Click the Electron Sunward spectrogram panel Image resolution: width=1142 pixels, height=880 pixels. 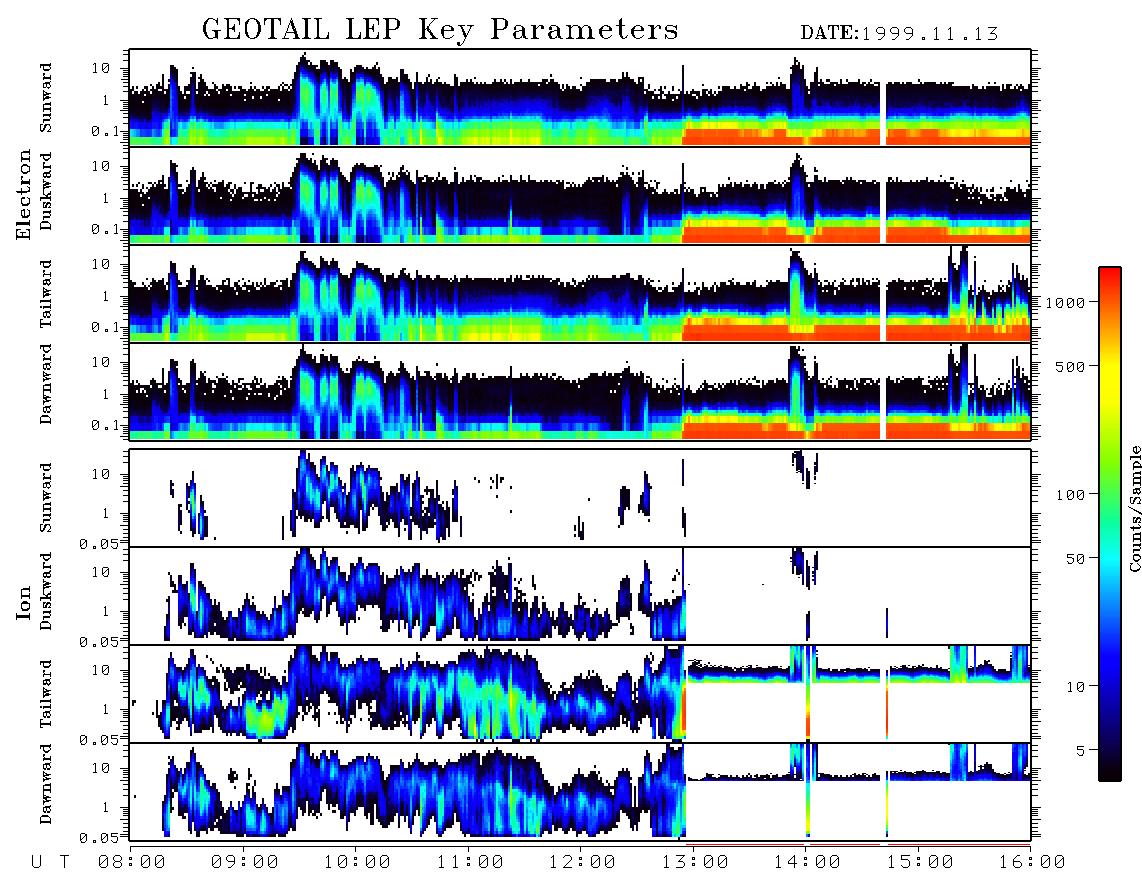[580, 98]
